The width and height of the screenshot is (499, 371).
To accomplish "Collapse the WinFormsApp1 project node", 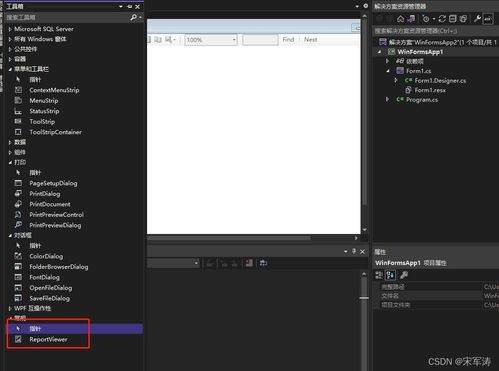I will (x=379, y=52).
